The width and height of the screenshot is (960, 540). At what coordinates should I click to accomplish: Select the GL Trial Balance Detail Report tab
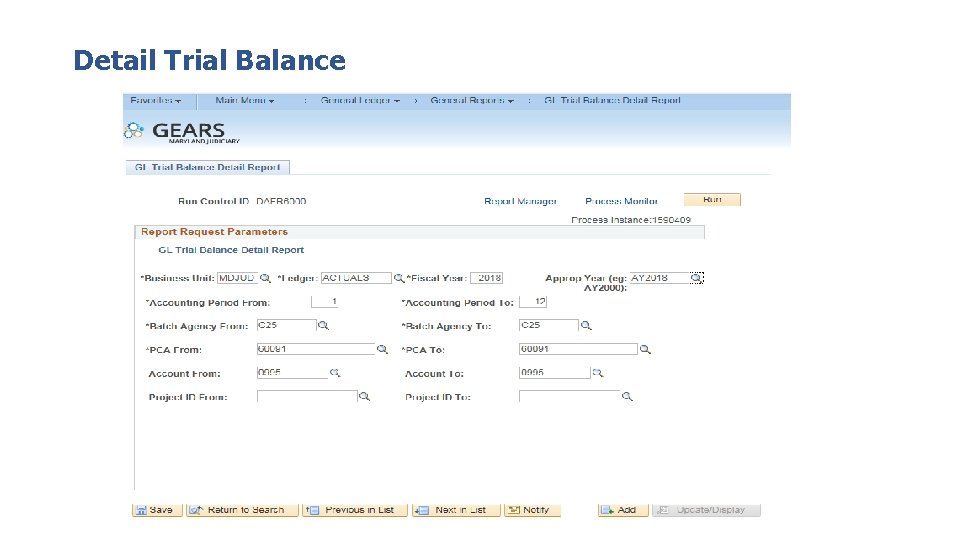click(x=208, y=167)
